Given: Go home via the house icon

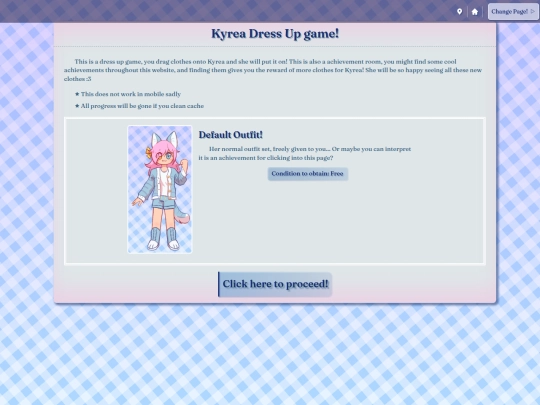Looking at the screenshot, I should [x=475, y=12].
